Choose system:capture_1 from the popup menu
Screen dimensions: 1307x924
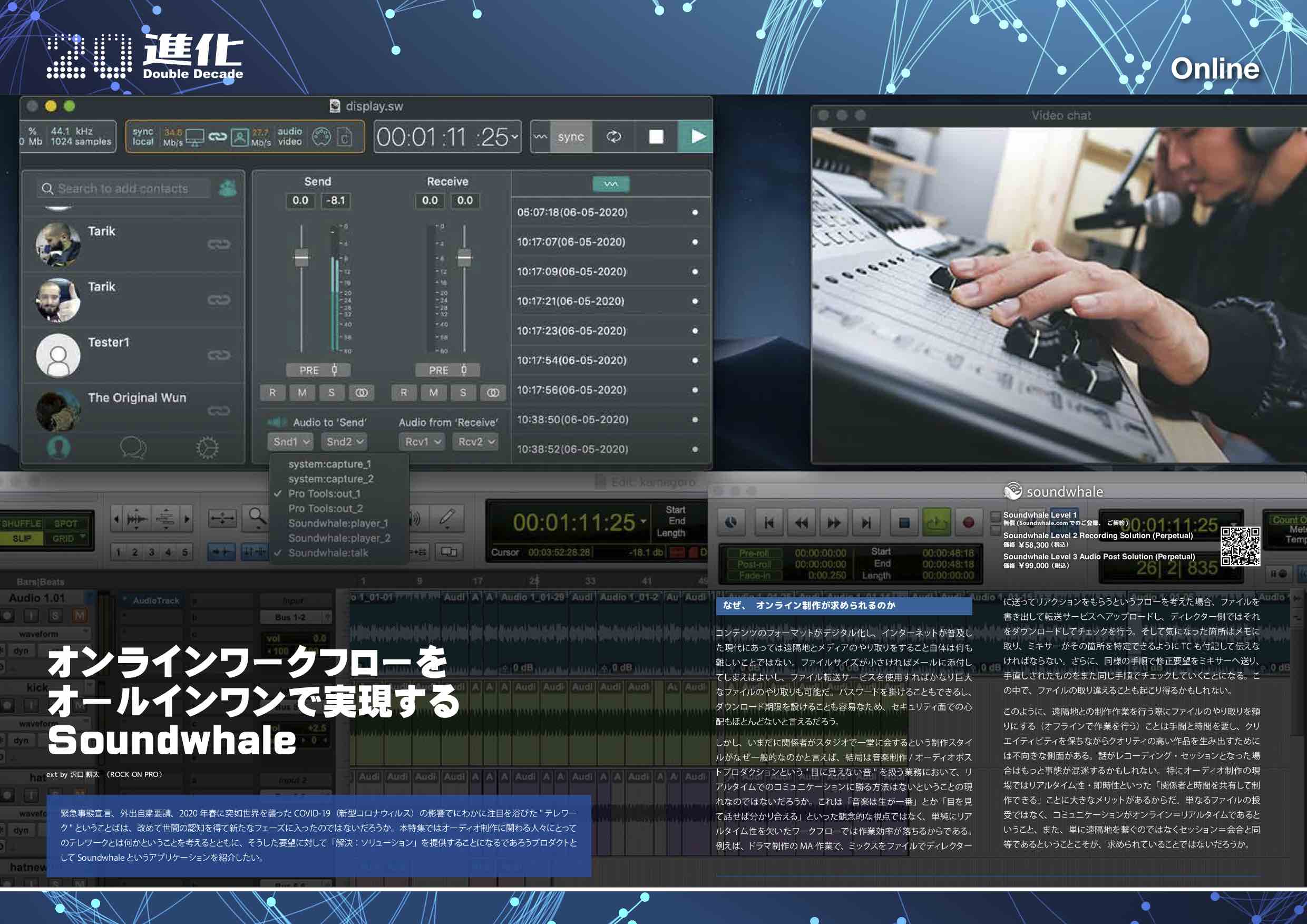[339, 464]
